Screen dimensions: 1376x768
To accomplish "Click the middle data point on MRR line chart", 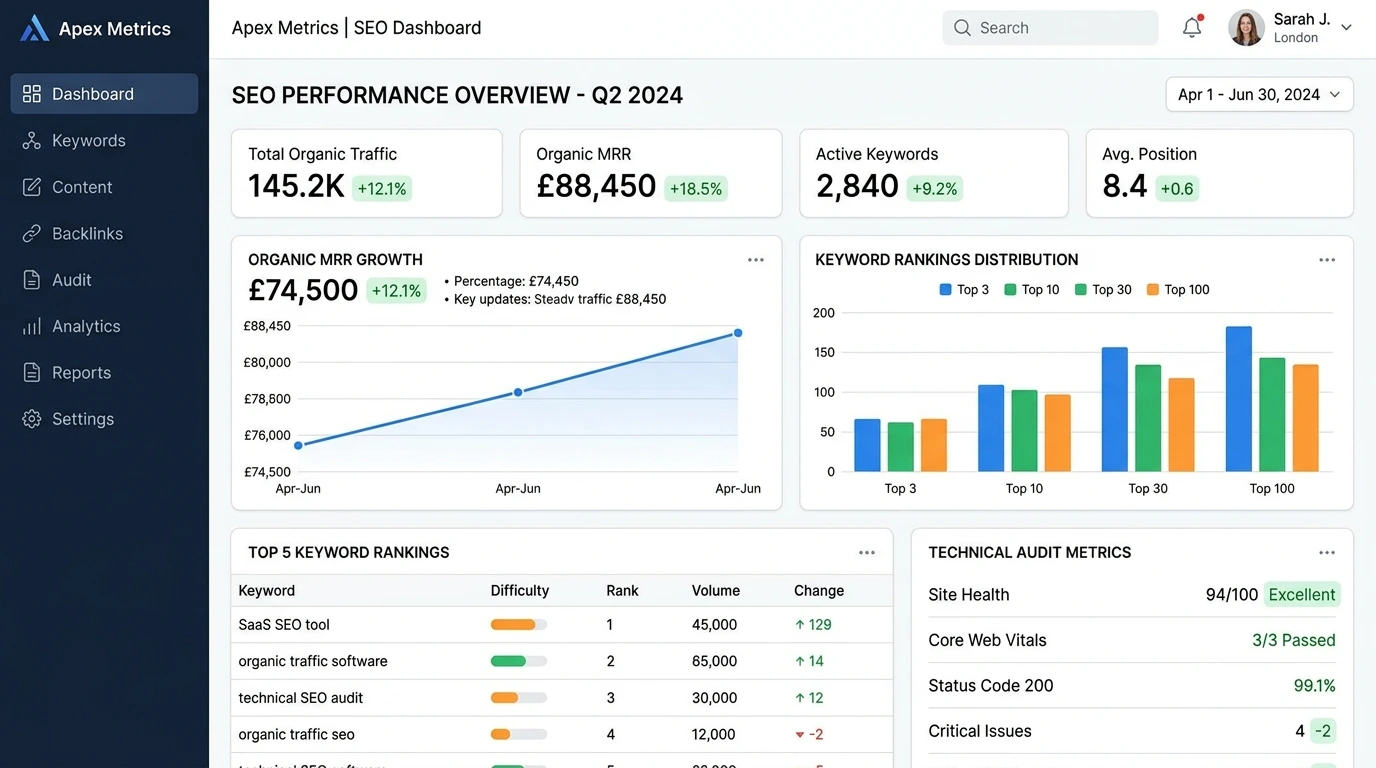I will [518, 392].
